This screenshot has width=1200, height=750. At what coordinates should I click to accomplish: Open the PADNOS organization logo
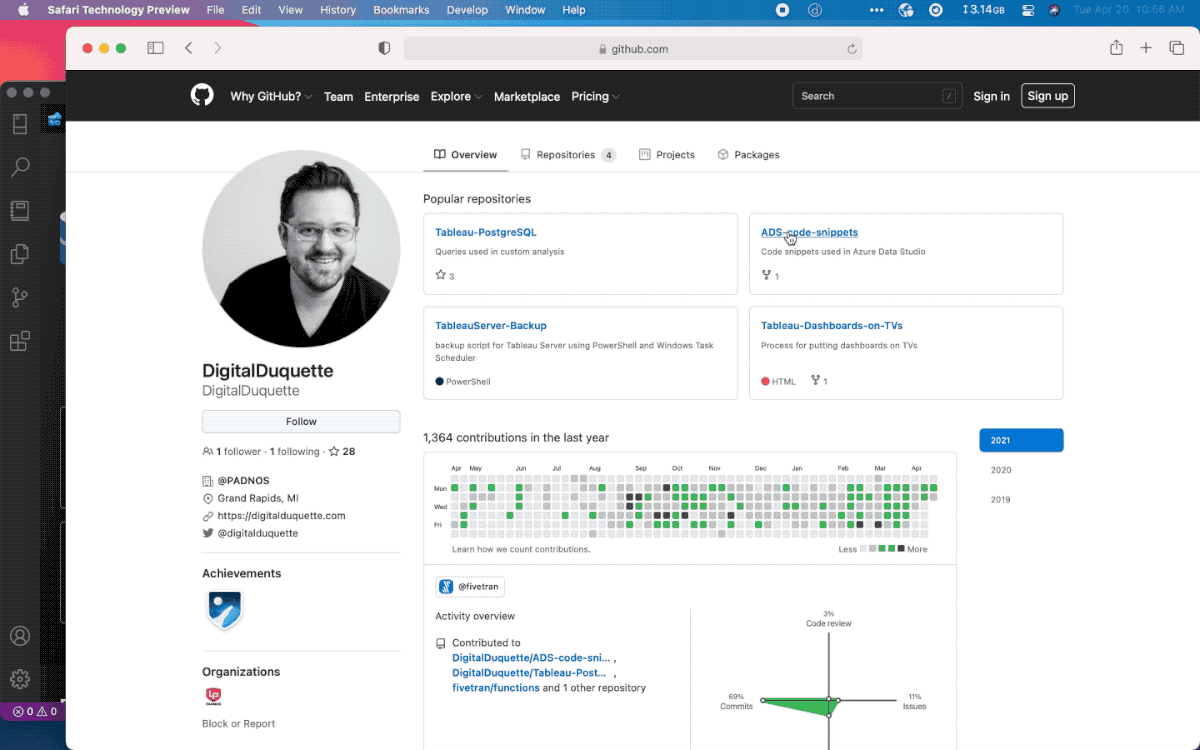[x=213, y=697]
